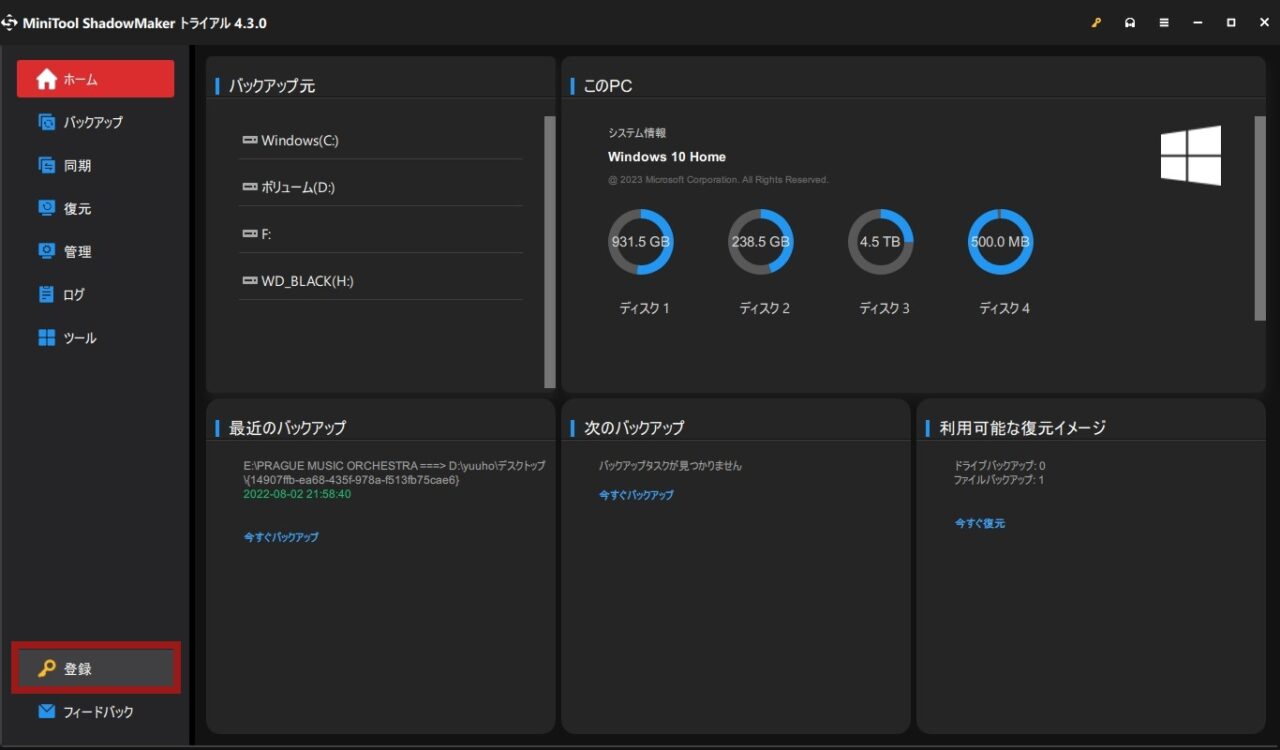Click the envelope icon next to フィードバック
1280x750 pixels.
tap(46, 712)
